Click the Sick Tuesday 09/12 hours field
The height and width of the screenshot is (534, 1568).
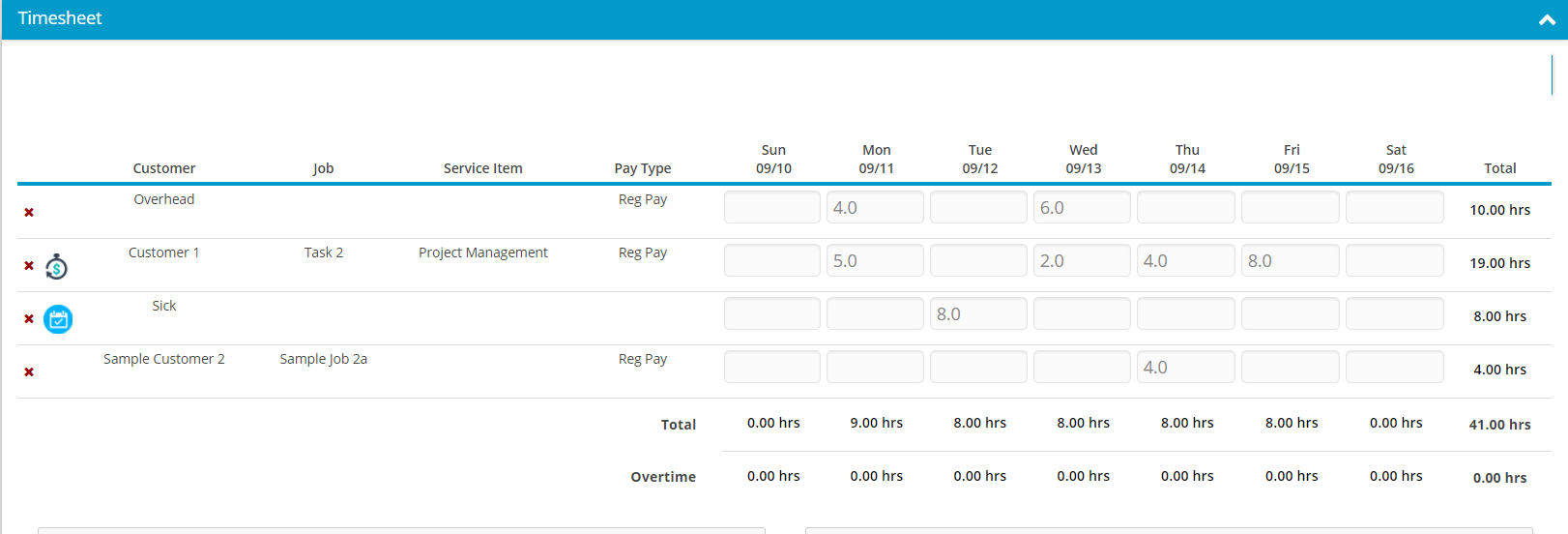click(978, 314)
